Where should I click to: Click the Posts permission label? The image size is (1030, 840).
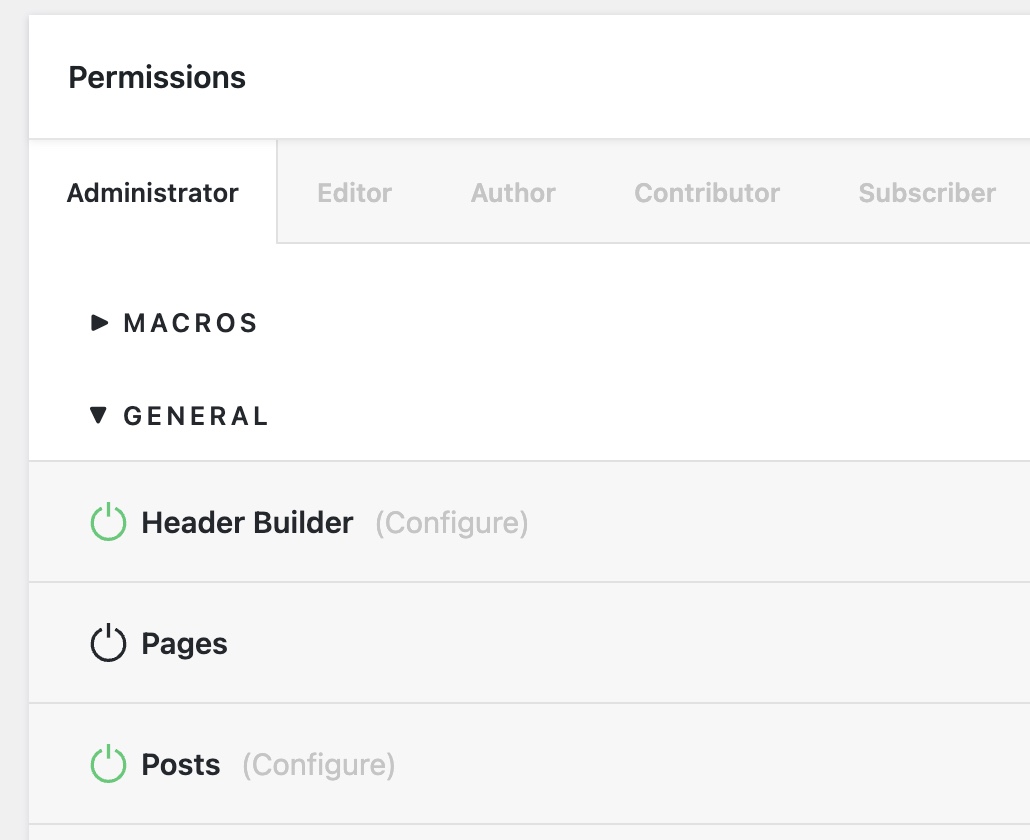tap(181, 765)
